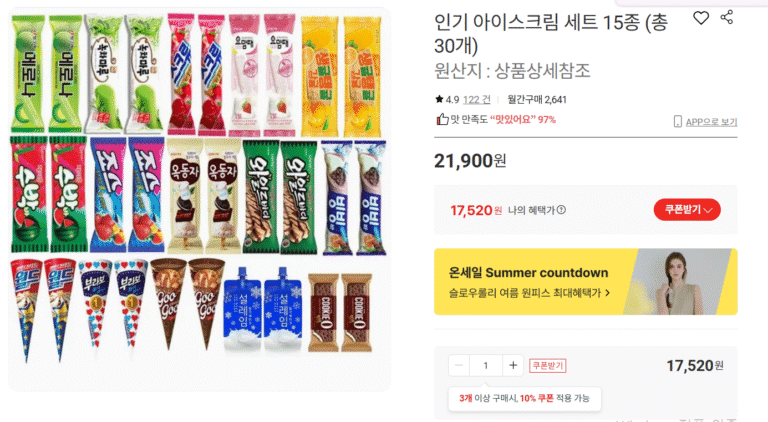Expand the red 쿠폰받기 dropdown button
Viewport: 768px width, 422px height.
(x=687, y=210)
